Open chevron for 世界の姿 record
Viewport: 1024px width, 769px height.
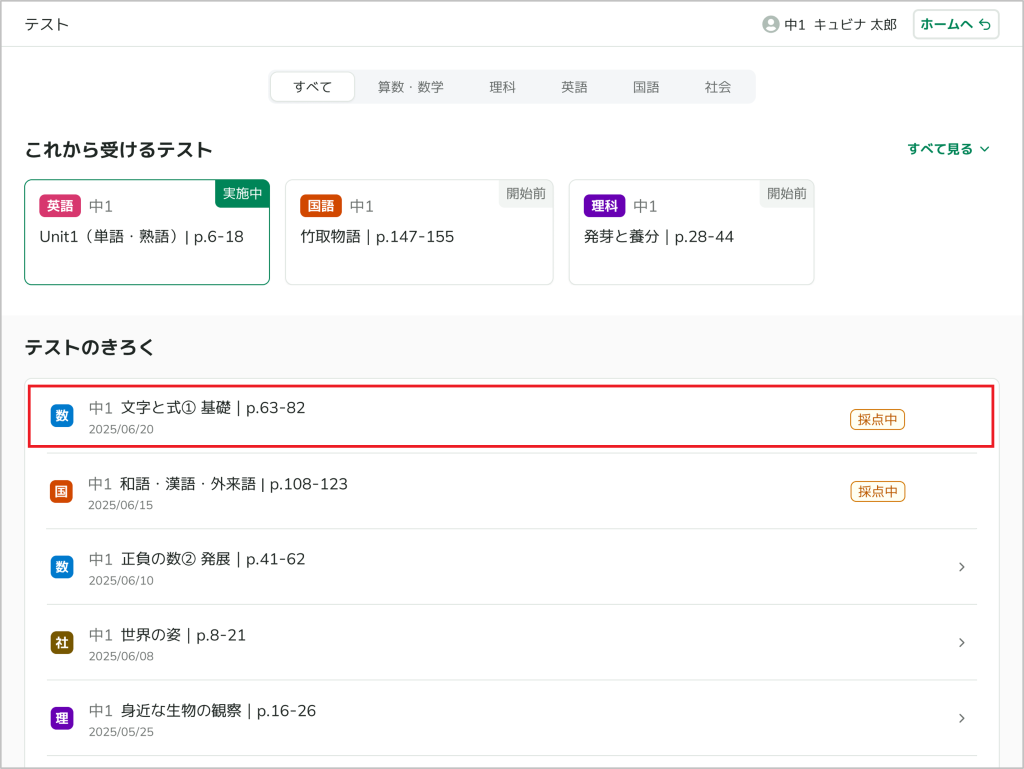click(961, 642)
